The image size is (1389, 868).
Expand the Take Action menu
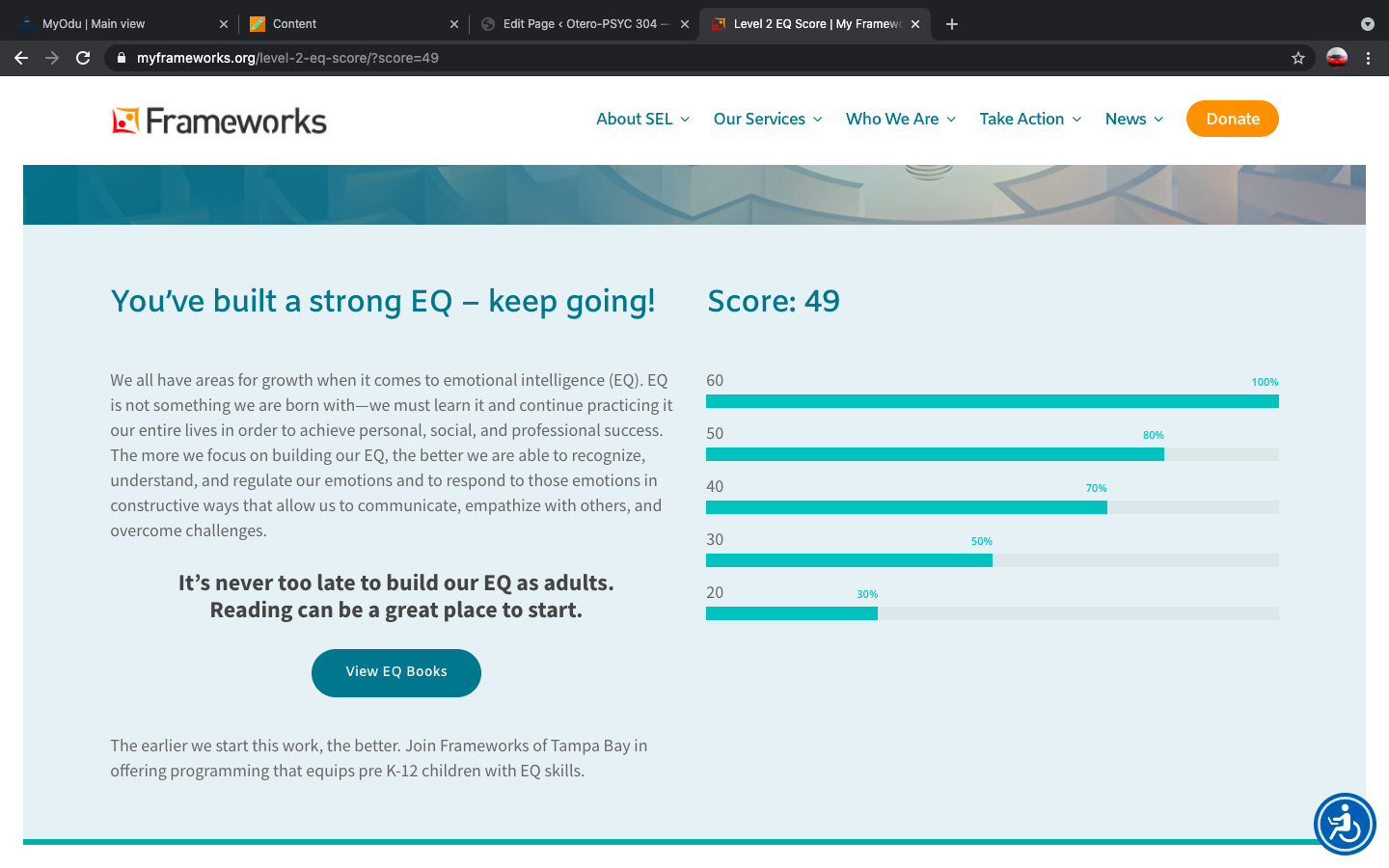(x=1030, y=119)
